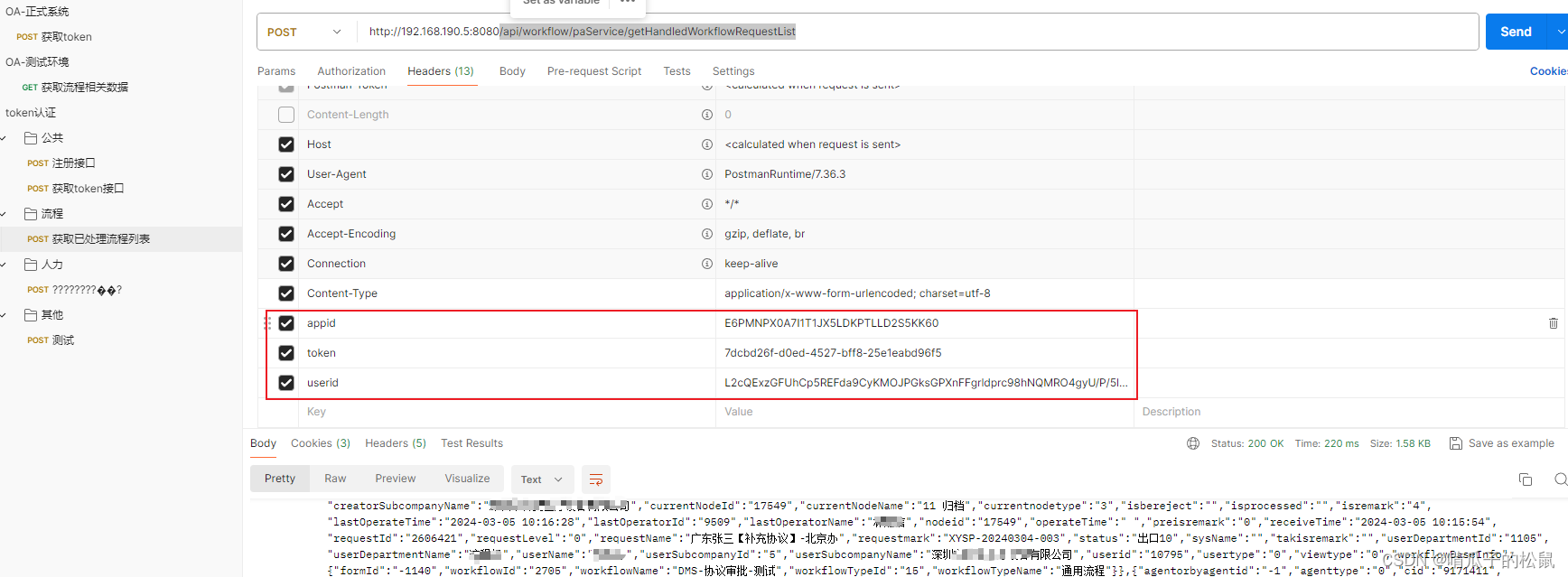
Task: Open the 注册接口 request
Action: (x=61, y=163)
